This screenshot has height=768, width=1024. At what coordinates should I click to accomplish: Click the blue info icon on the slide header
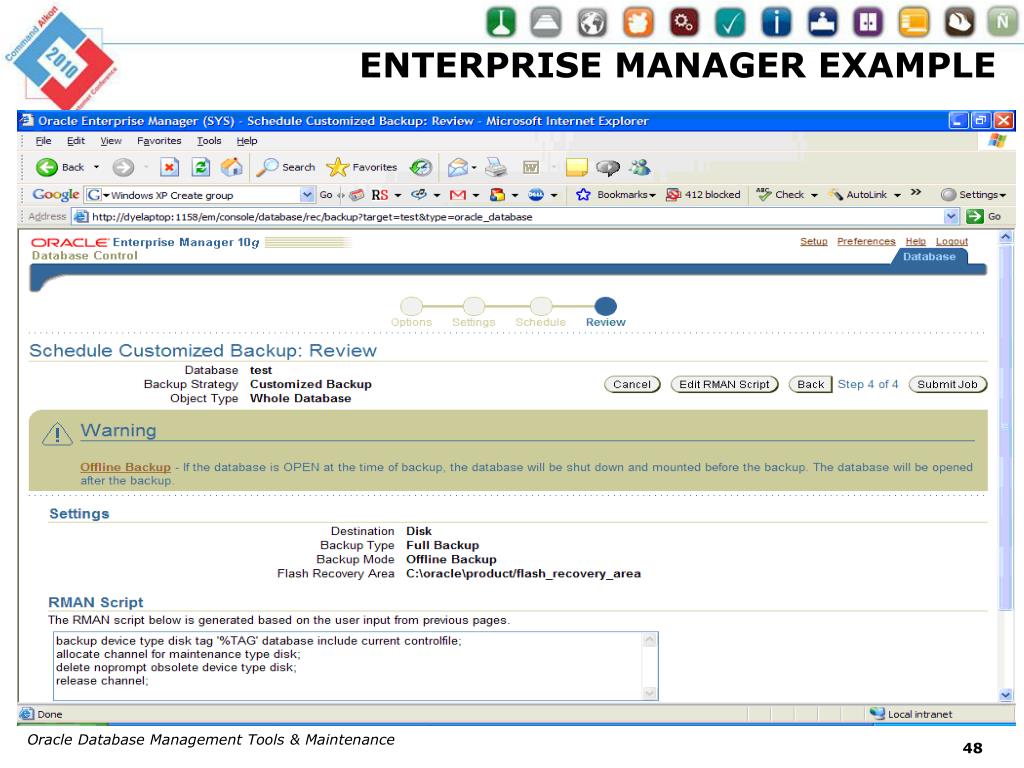[776, 22]
